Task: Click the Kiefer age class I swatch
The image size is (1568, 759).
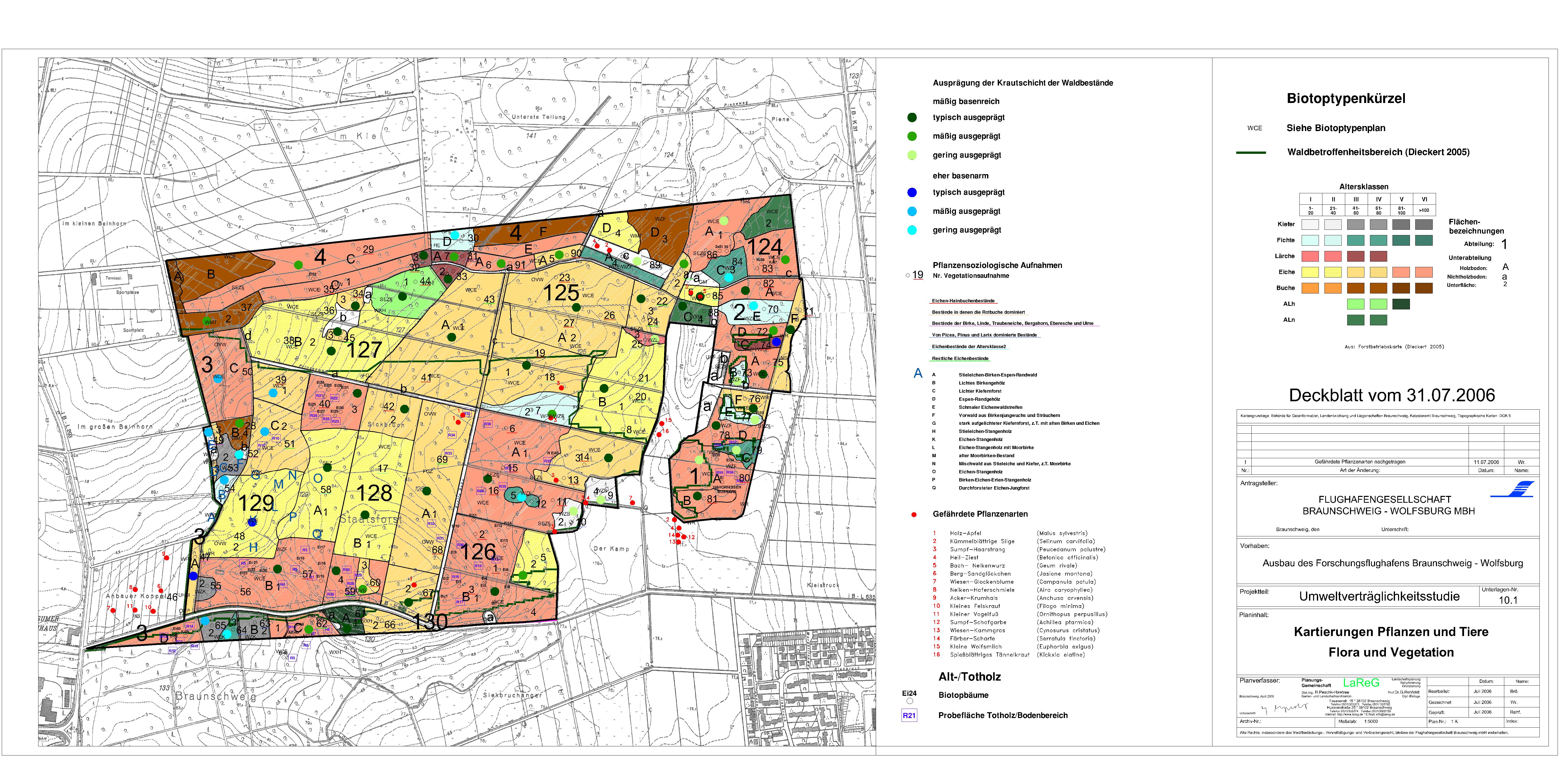Action: click(x=1310, y=225)
